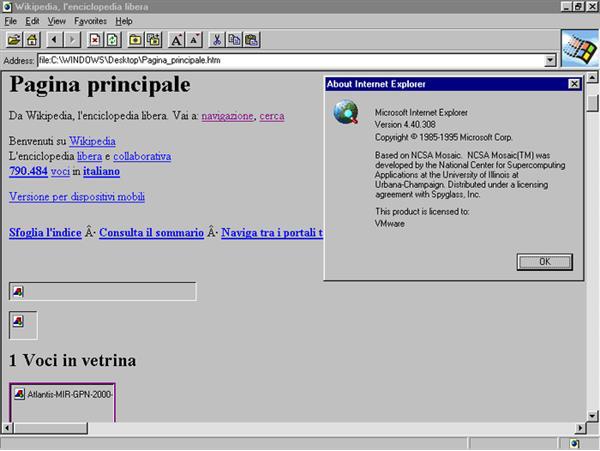Click the voci link

tap(60, 171)
